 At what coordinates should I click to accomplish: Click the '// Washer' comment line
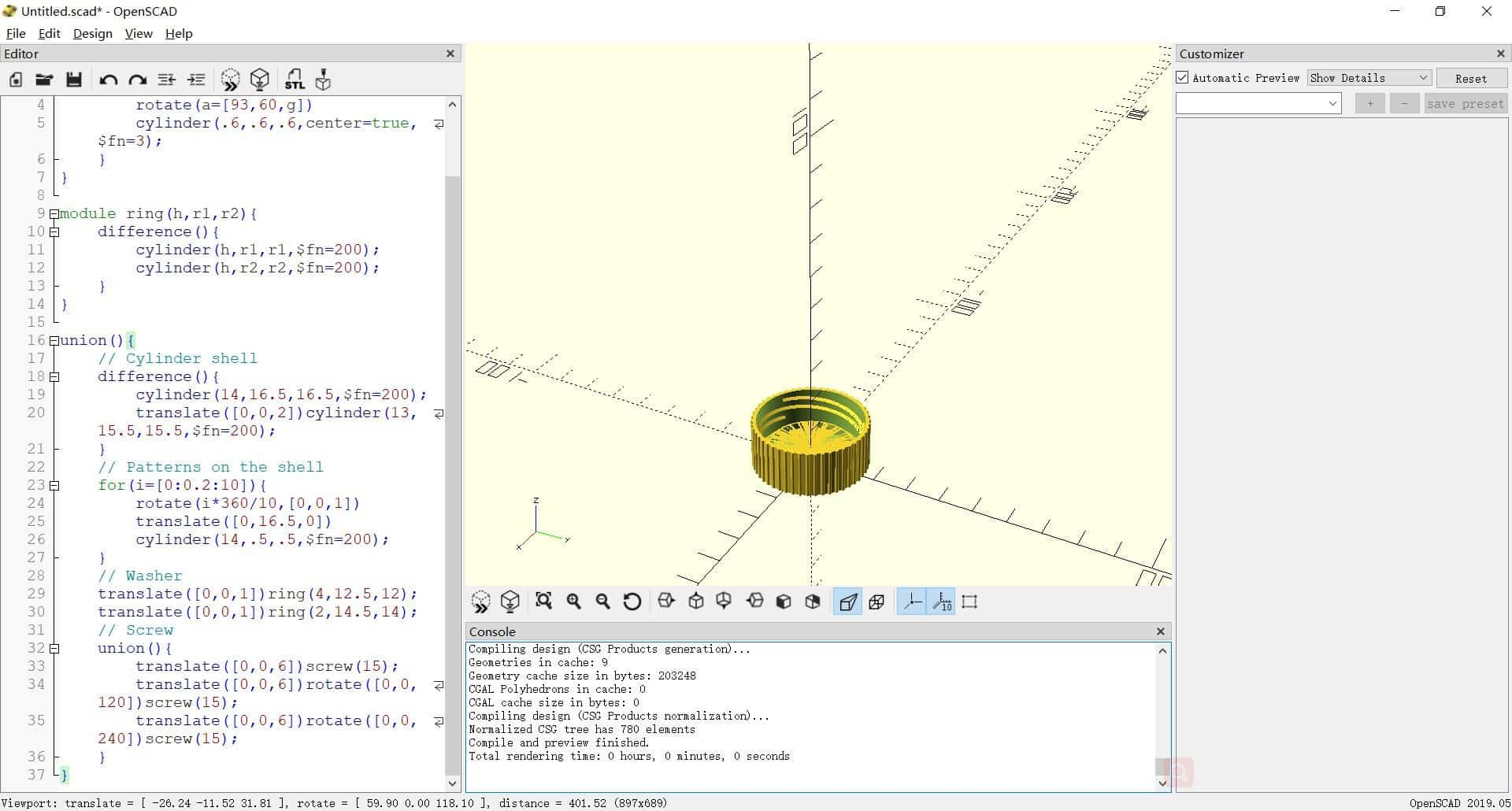click(x=139, y=576)
